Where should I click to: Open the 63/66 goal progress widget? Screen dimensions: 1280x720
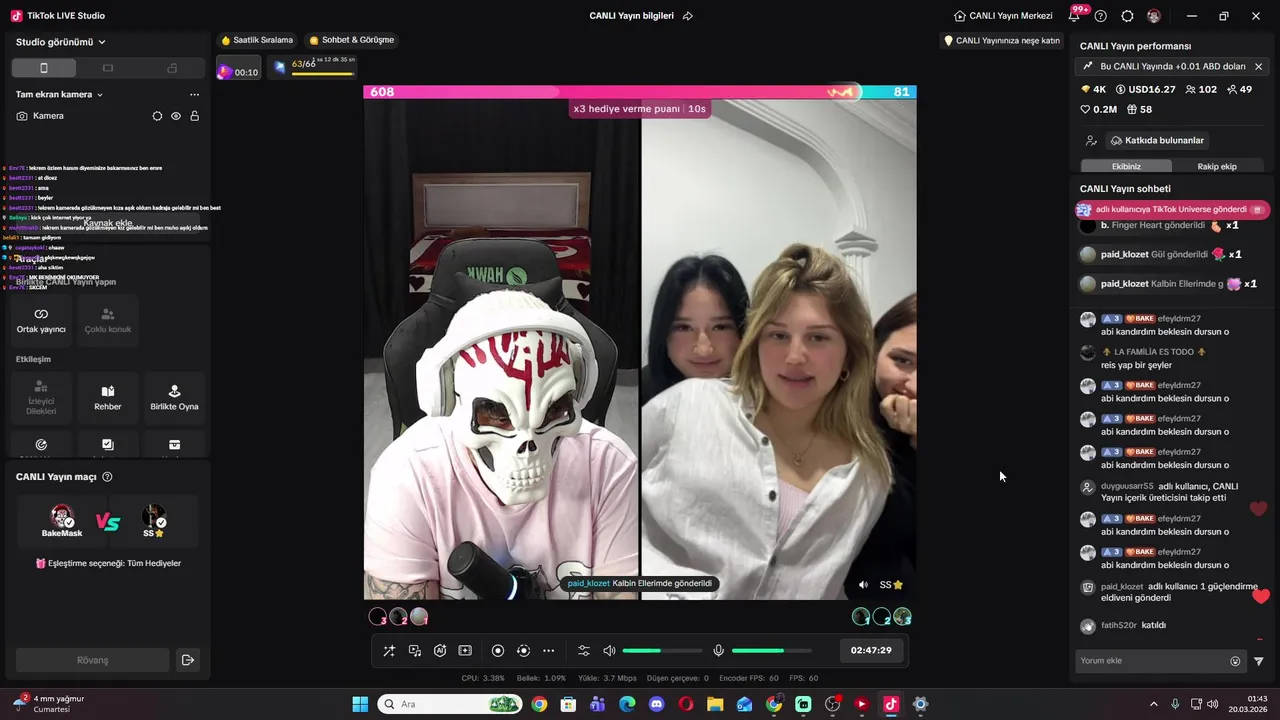pos(314,68)
